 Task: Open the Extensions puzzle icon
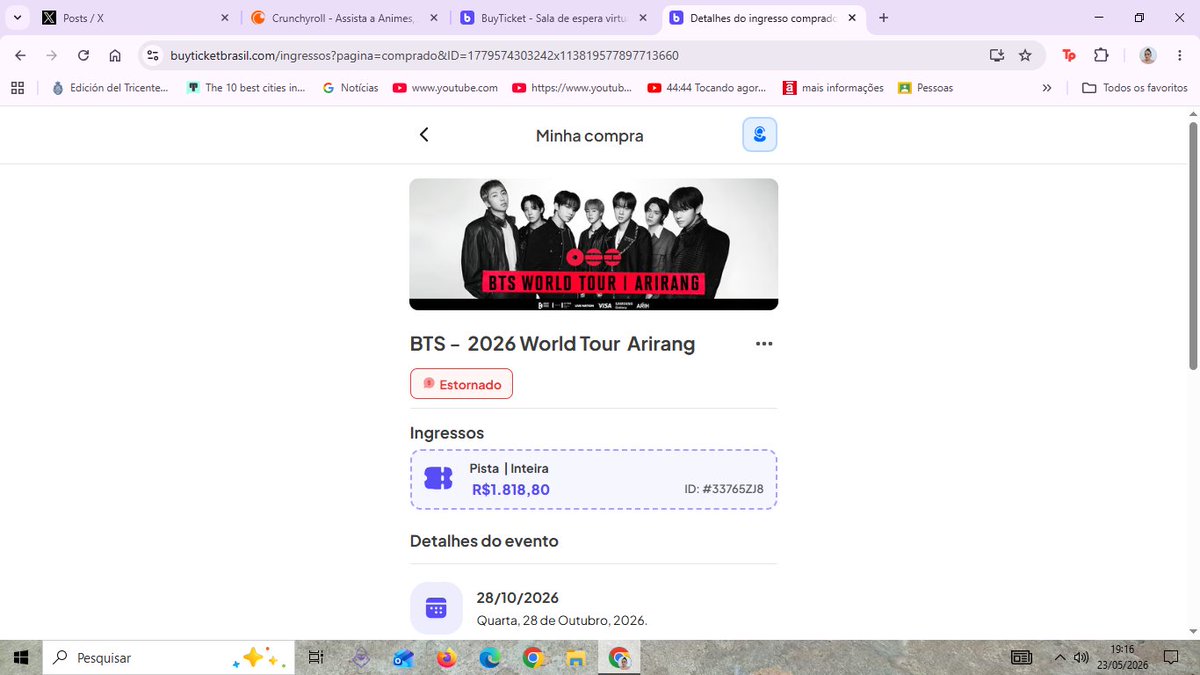[1101, 55]
